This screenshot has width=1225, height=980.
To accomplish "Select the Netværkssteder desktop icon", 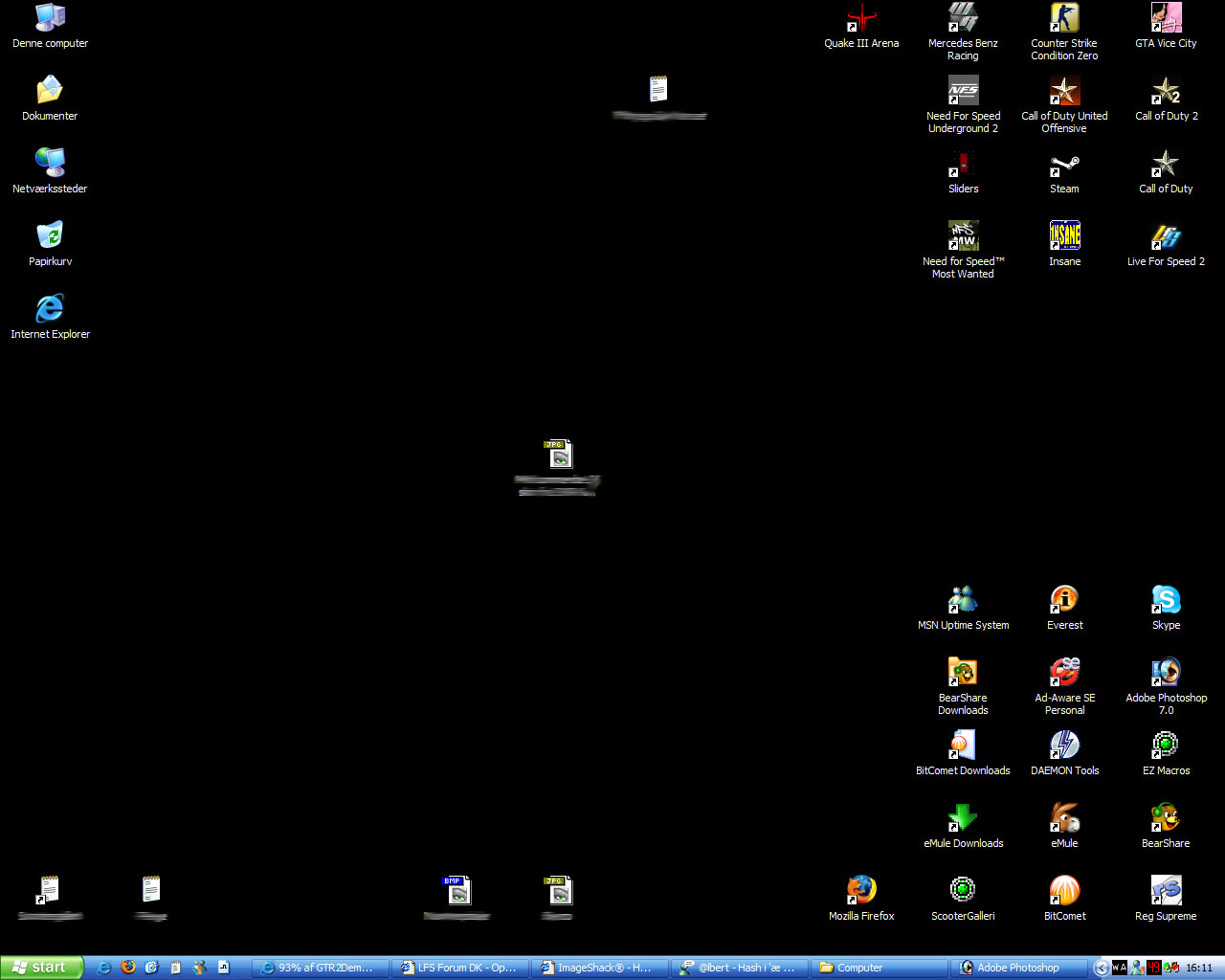I will click(50, 171).
